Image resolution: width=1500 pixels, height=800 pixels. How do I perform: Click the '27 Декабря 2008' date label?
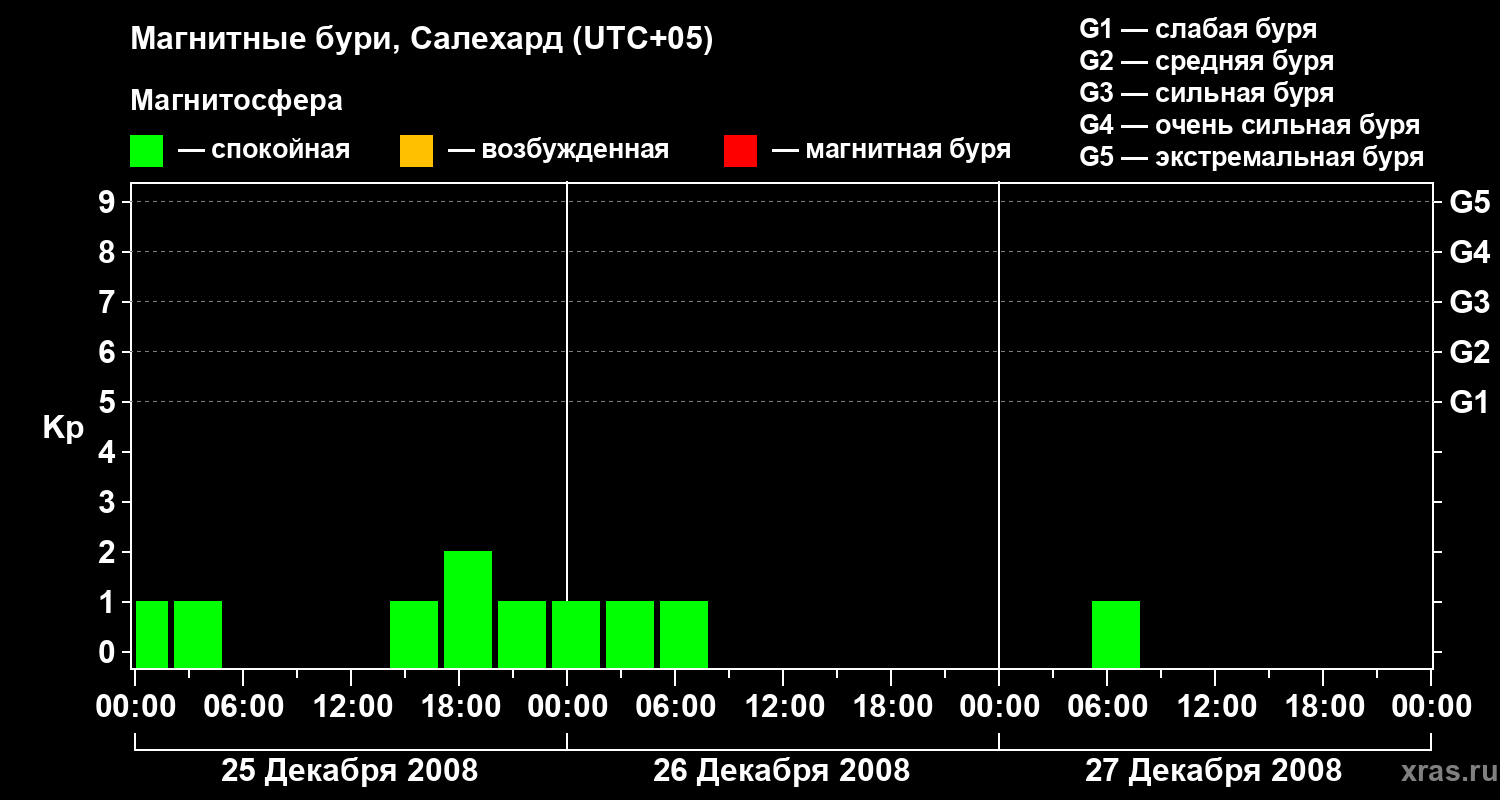tap(1214, 771)
